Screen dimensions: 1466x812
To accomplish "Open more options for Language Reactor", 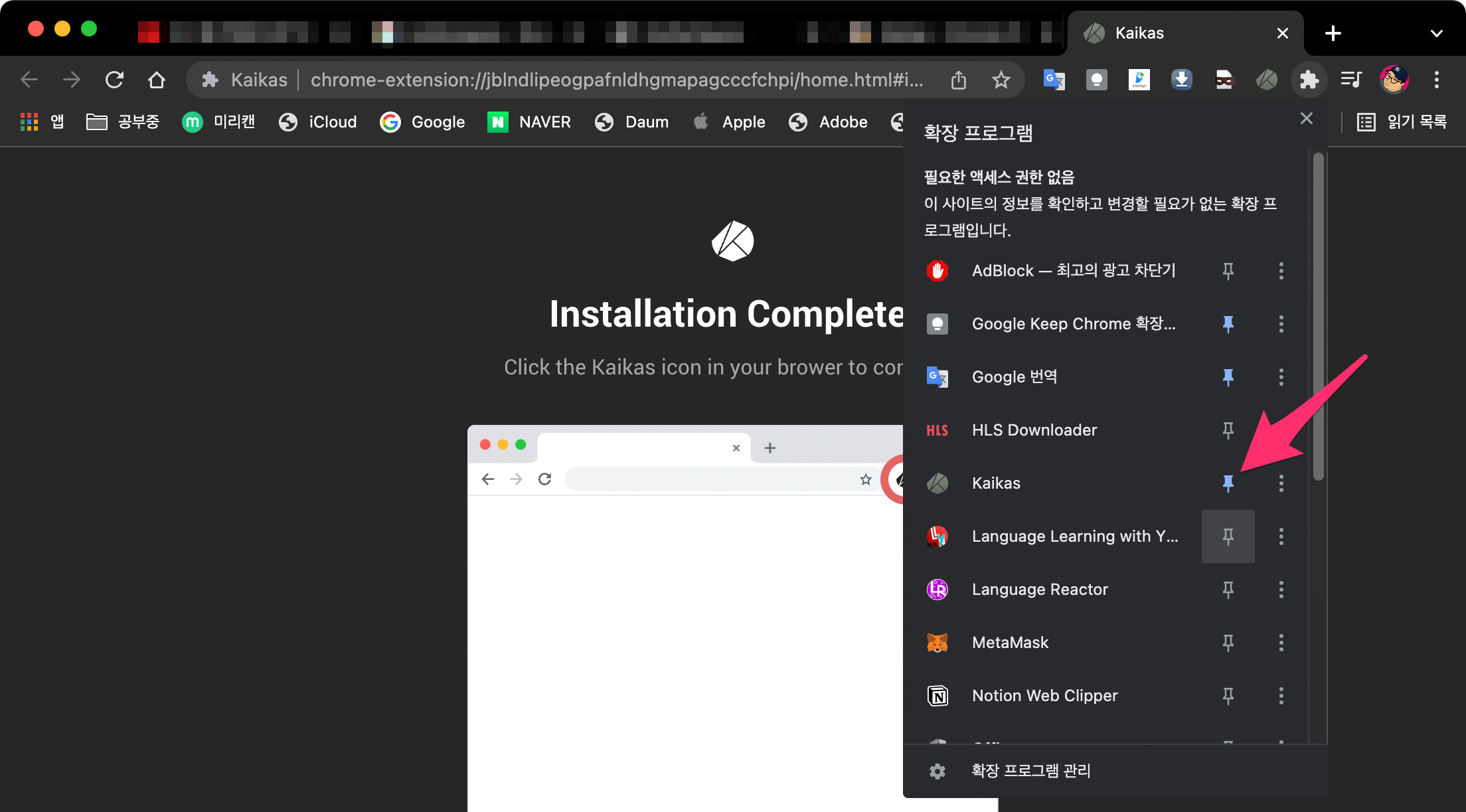I will coord(1281,590).
